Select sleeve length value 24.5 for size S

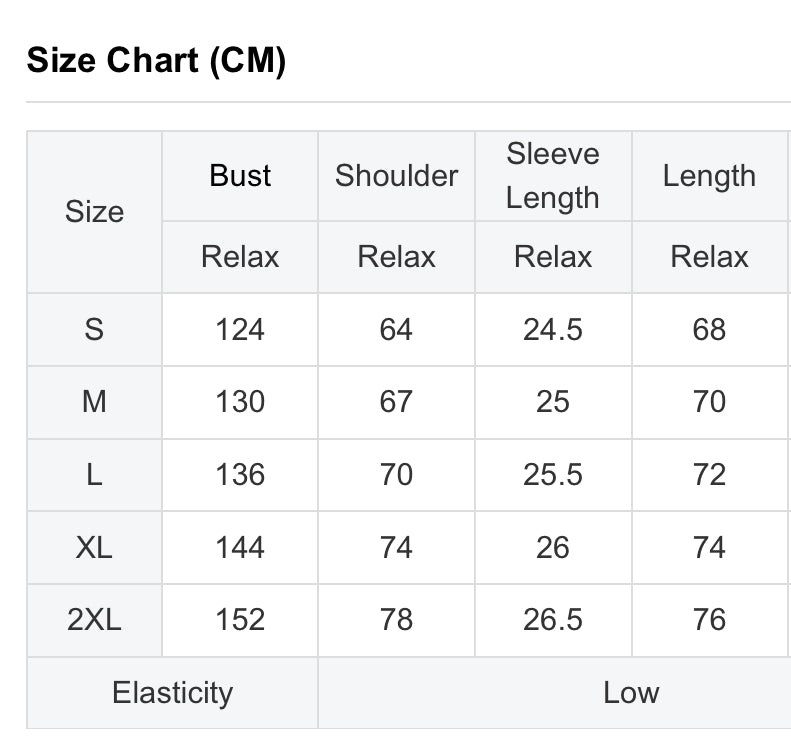coord(552,329)
